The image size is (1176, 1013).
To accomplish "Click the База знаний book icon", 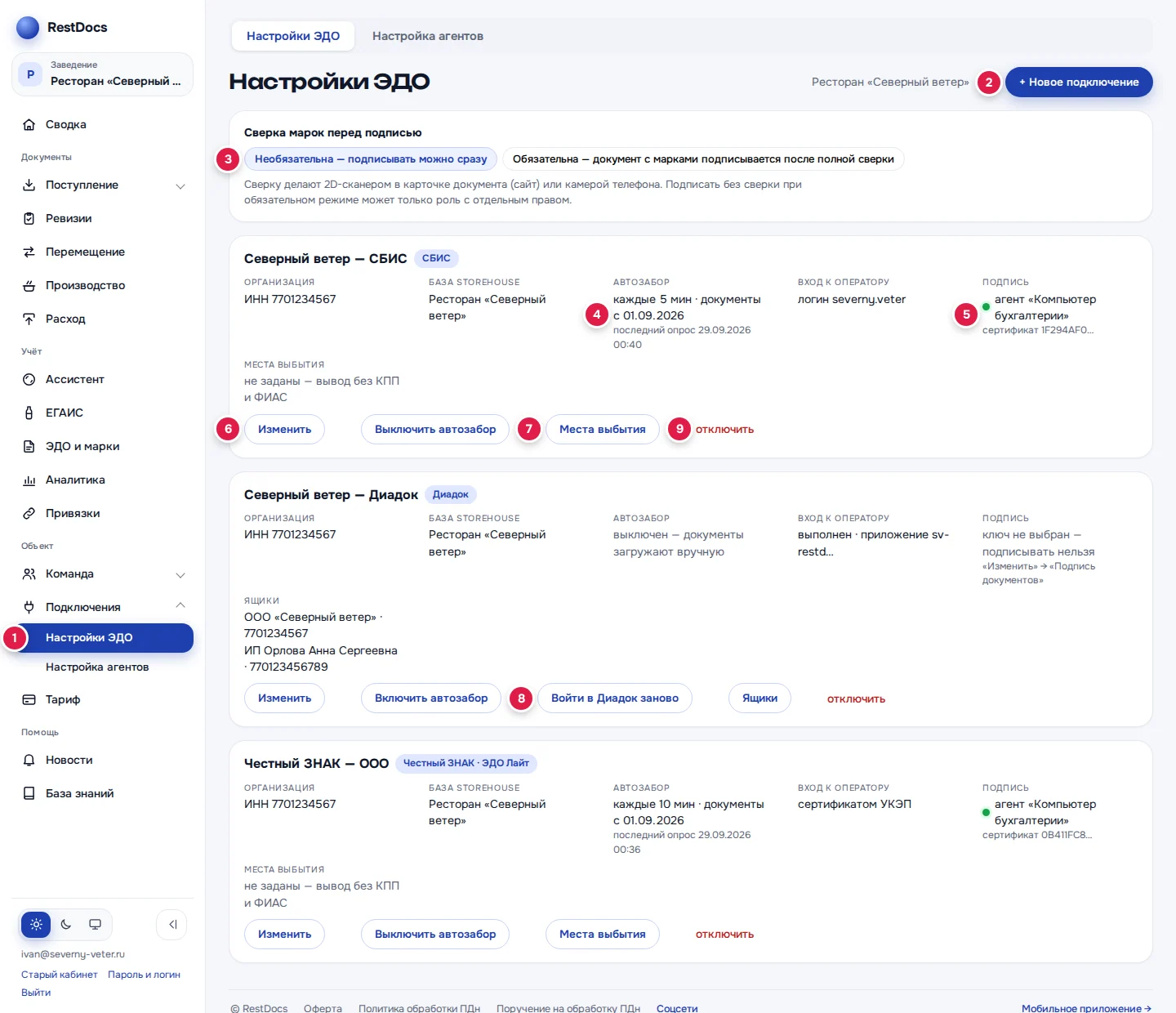I will click(29, 794).
